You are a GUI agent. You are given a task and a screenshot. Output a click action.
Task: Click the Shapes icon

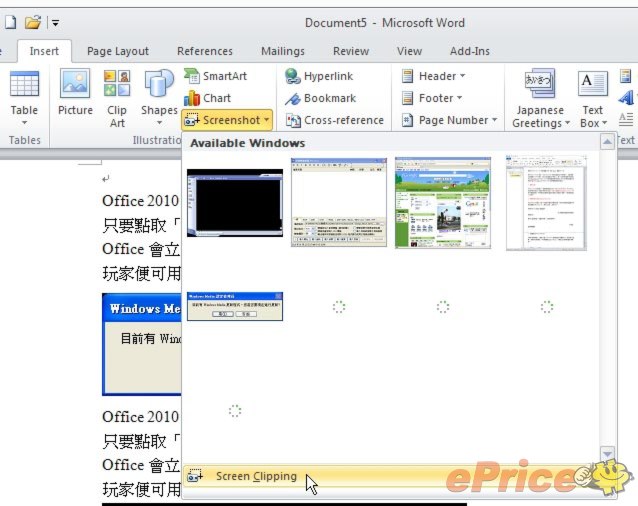click(x=159, y=83)
